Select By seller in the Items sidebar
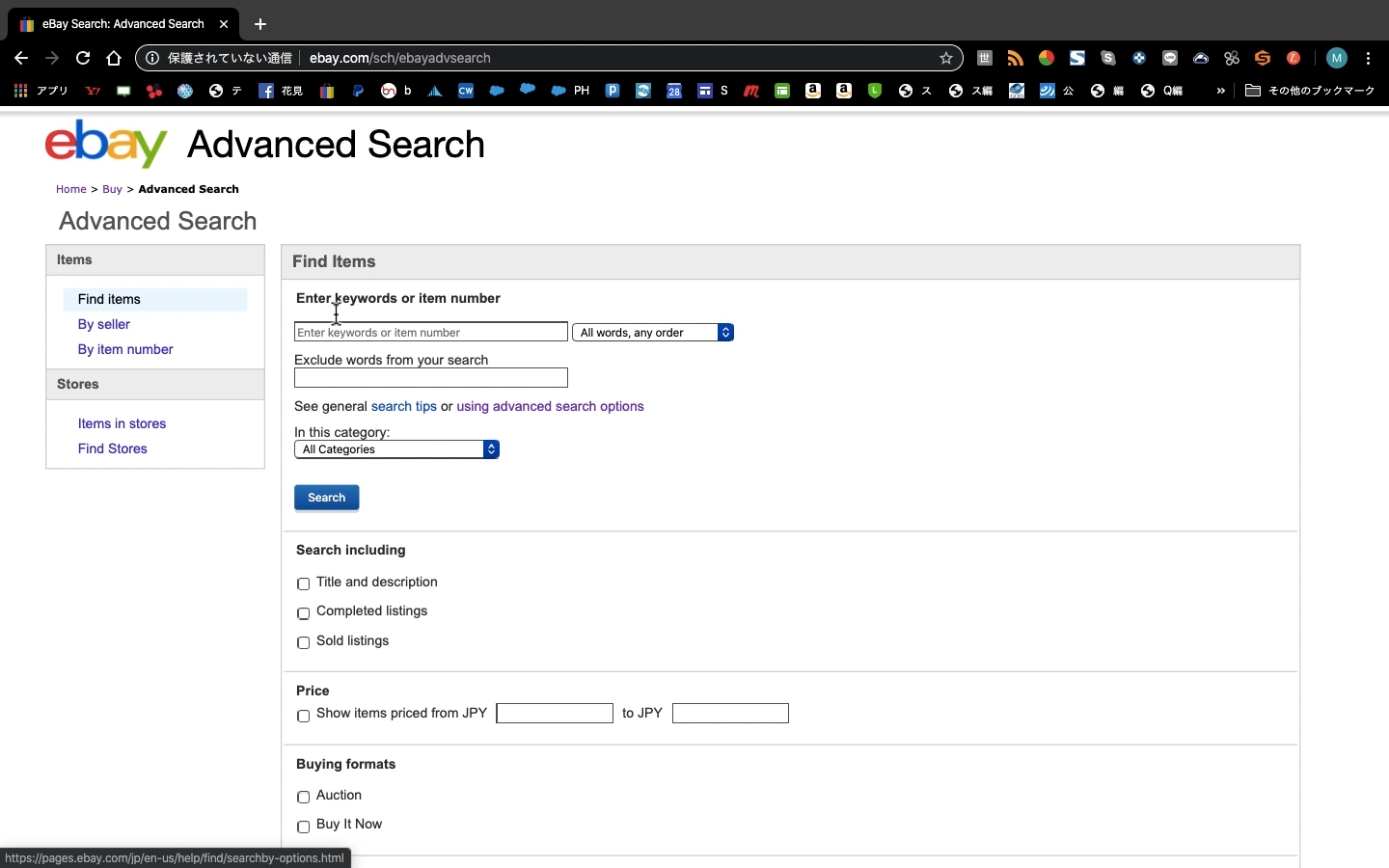Image resolution: width=1389 pixels, height=868 pixels. pos(104,324)
